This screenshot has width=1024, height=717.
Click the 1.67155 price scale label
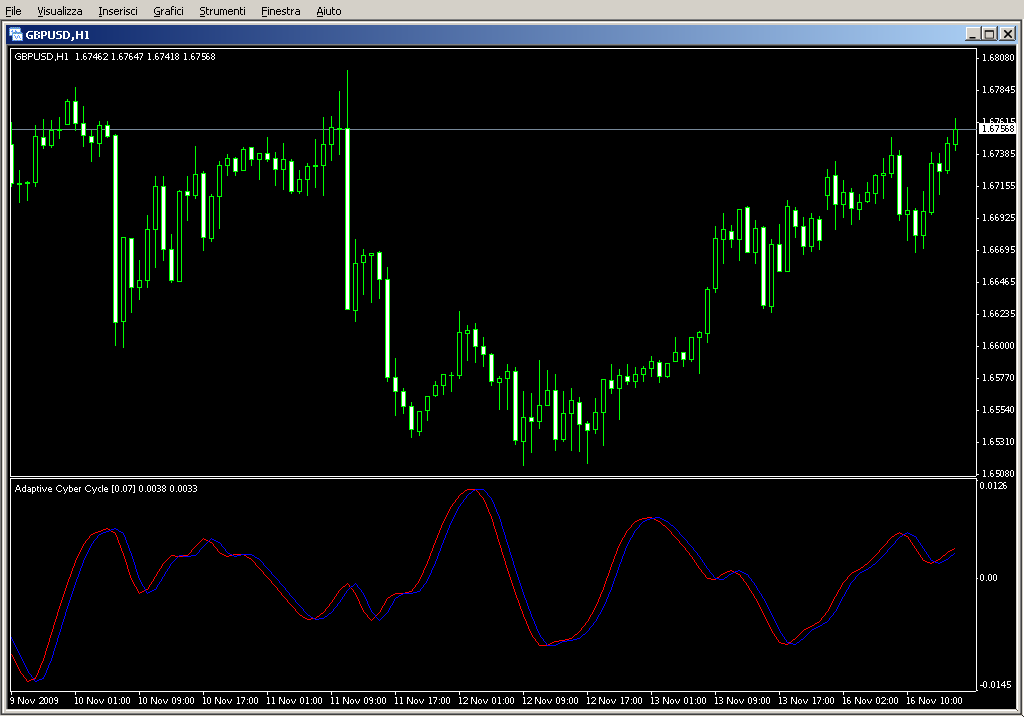[999, 185]
